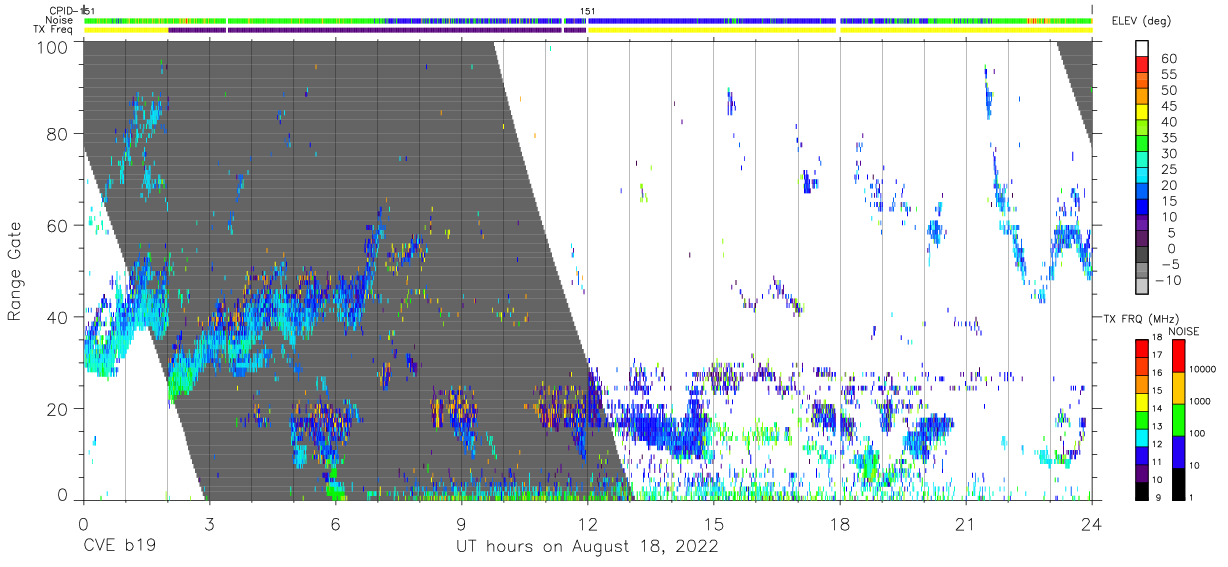This screenshot has width=1228, height=567.
Task: Click the '80' tick on Range Gate axis
Action: pos(58,133)
